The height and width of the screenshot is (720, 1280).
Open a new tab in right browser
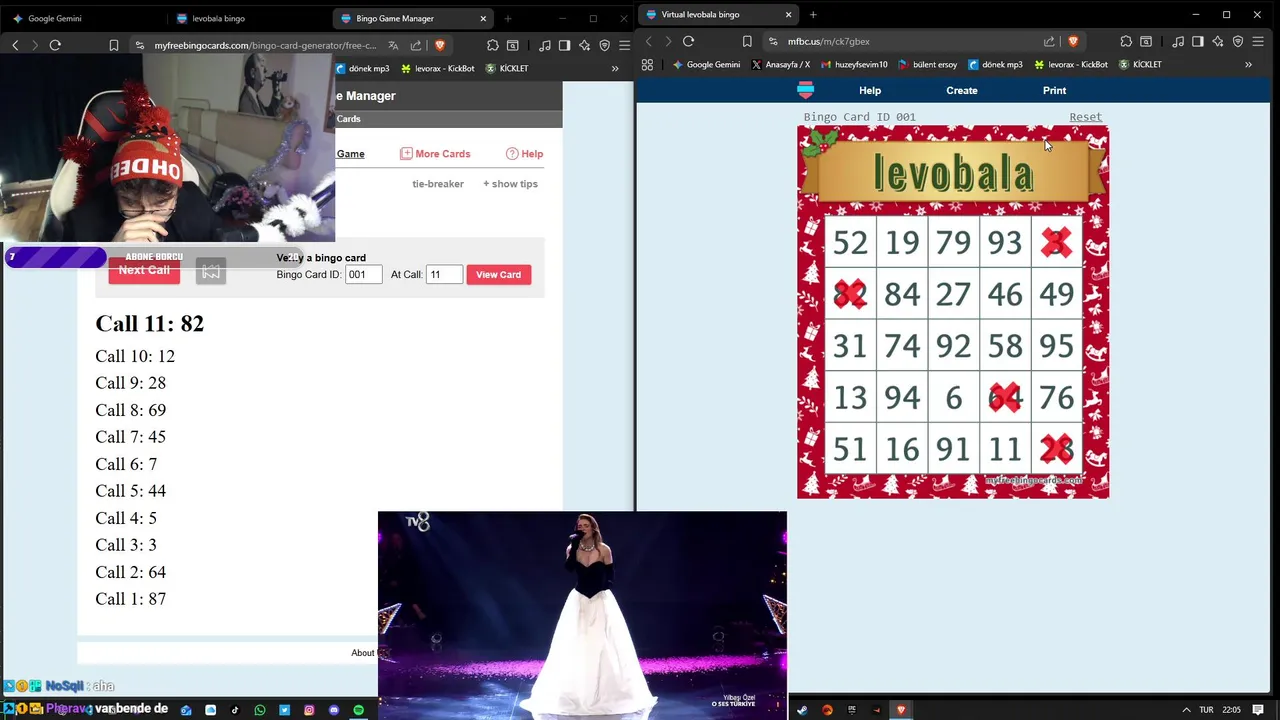(813, 15)
